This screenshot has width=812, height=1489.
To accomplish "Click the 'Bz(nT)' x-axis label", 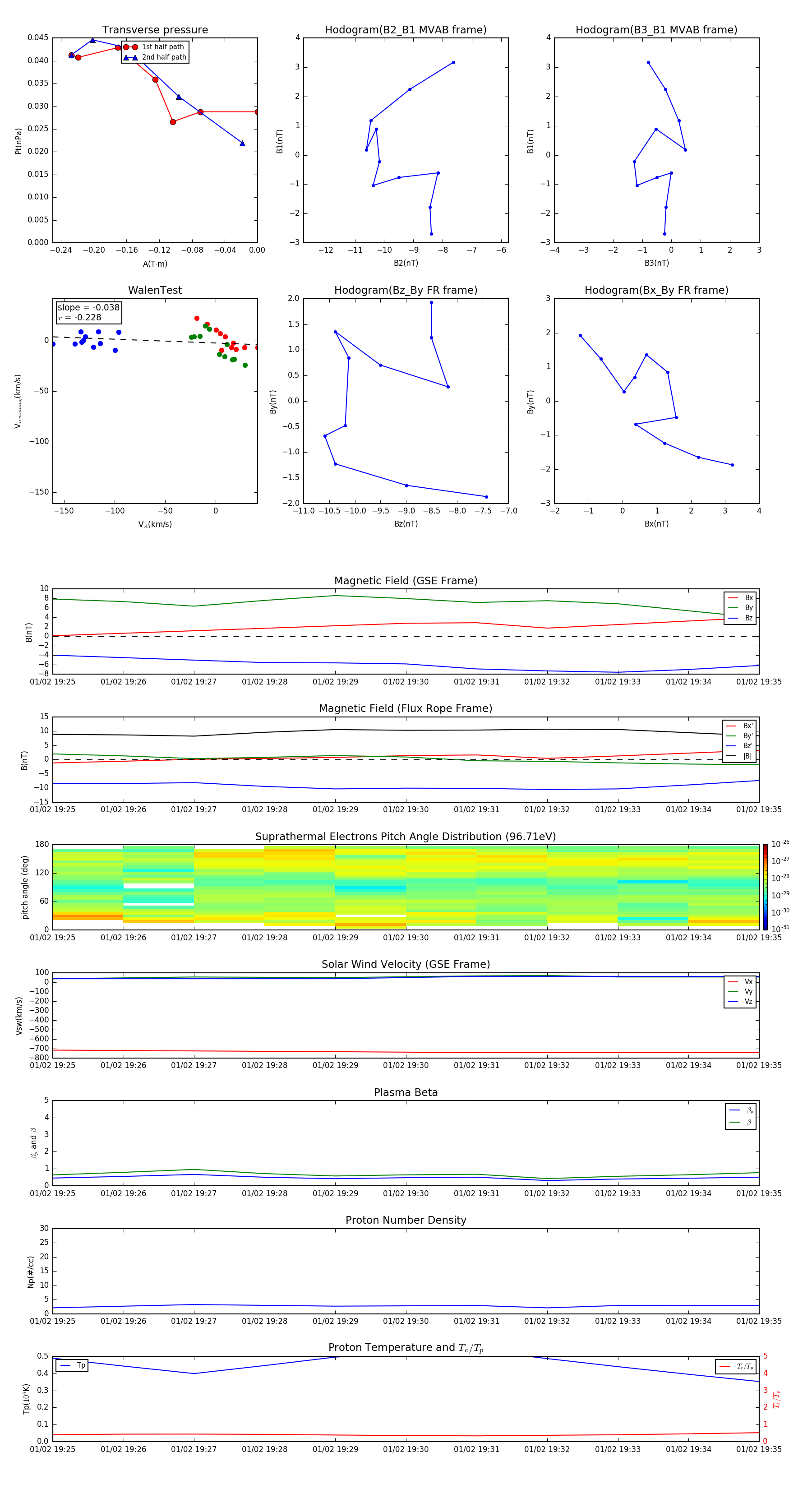I will (x=406, y=524).
